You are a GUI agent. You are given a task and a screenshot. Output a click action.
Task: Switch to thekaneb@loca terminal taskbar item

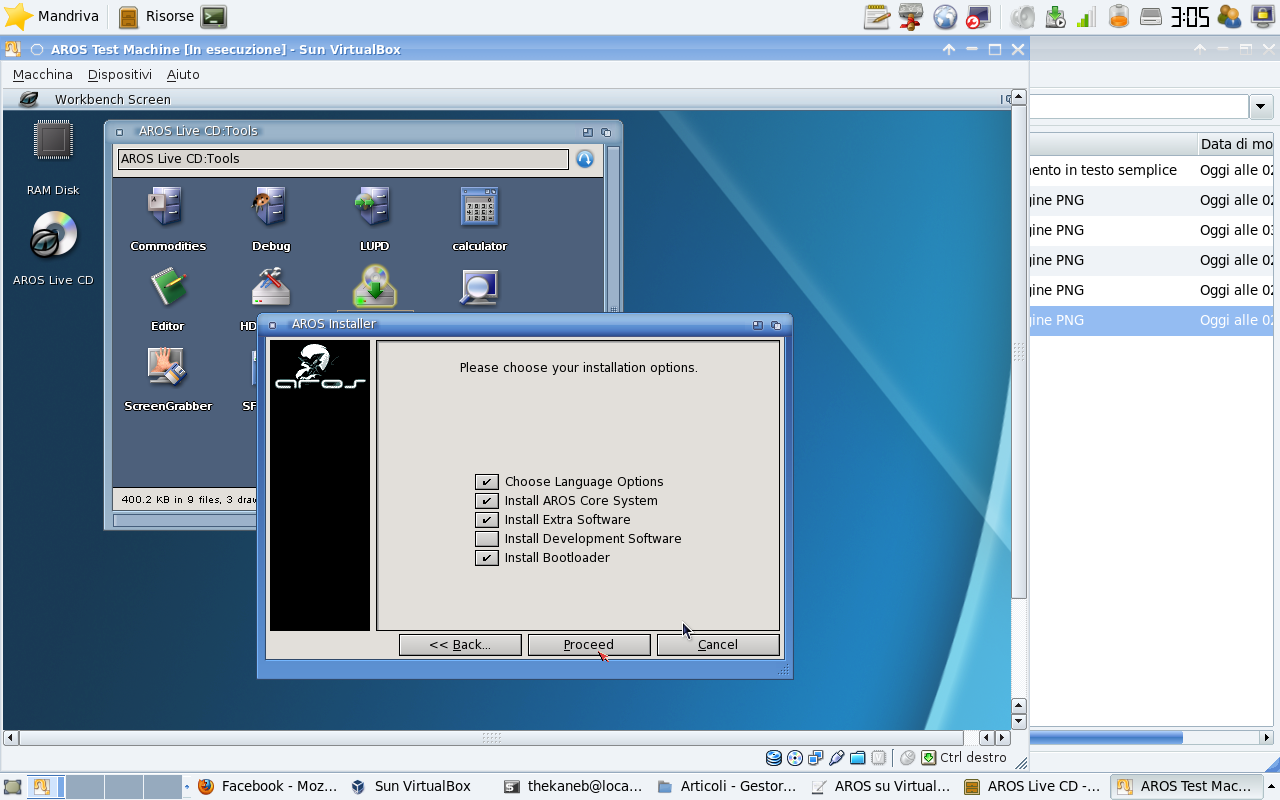click(573, 787)
